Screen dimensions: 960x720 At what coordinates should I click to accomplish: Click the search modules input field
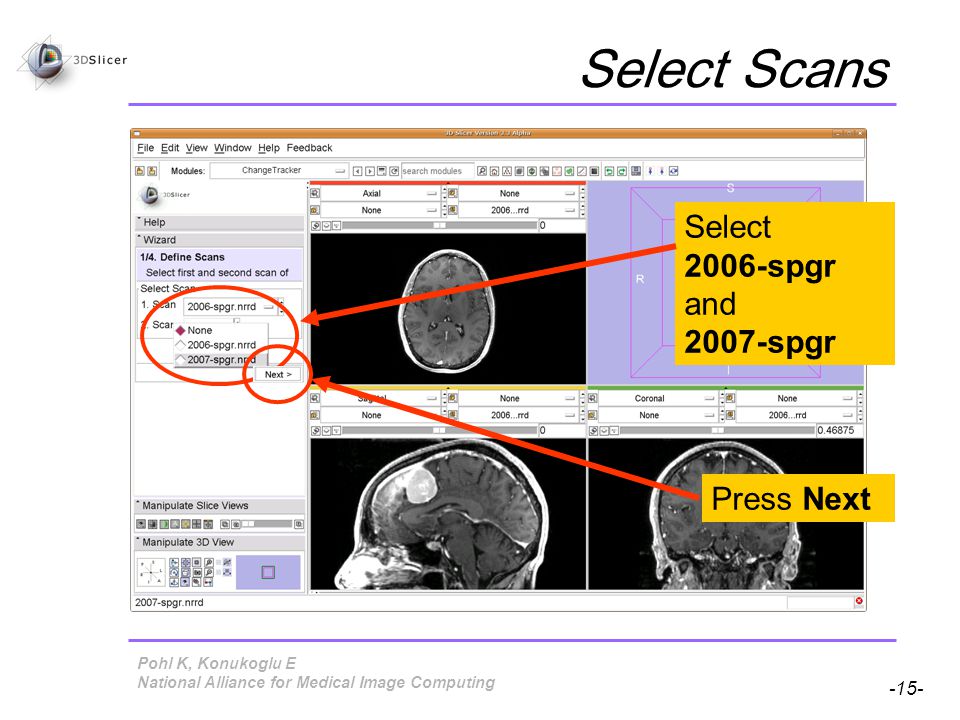point(437,171)
